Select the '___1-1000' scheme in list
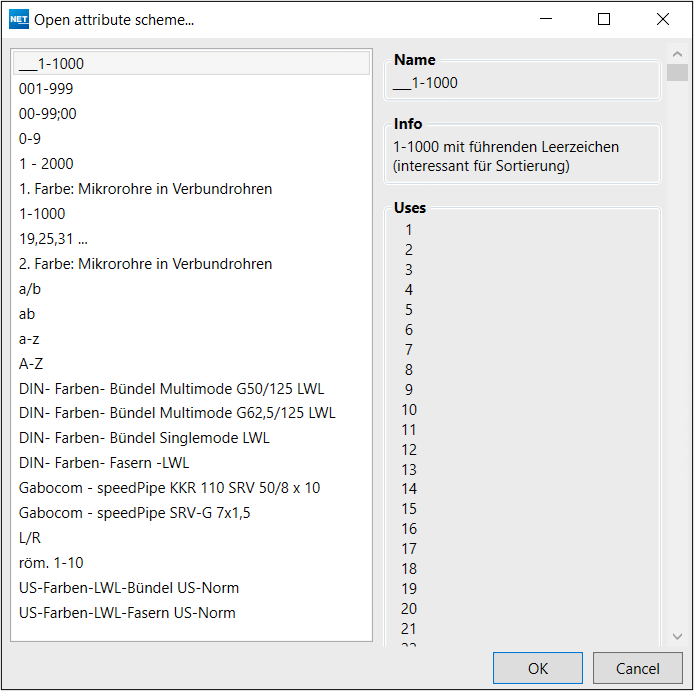Image resolution: width=694 pixels, height=691 pixels. (x=192, y=63)
